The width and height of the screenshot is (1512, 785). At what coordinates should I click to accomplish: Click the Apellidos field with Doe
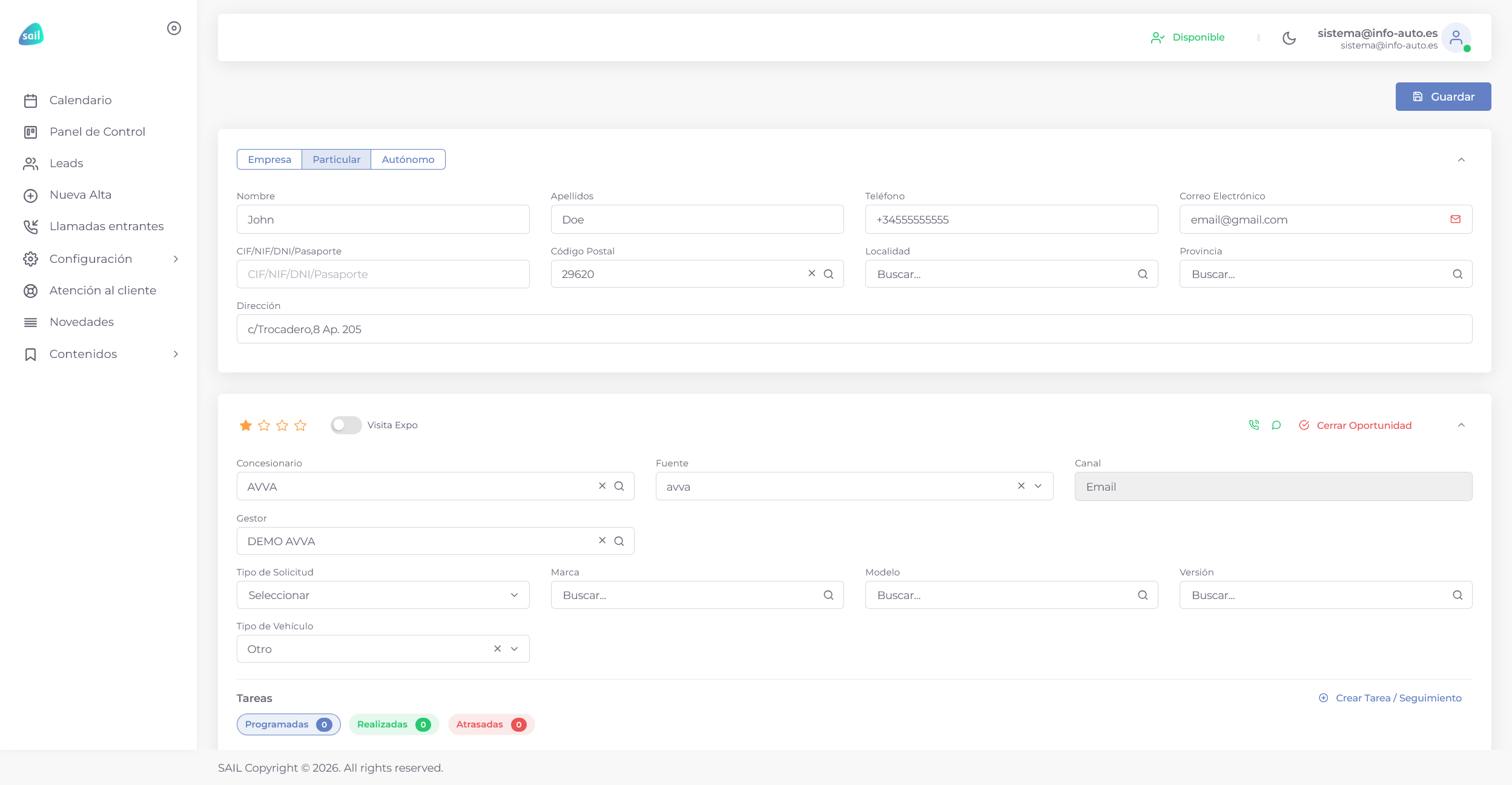point(697,219)
